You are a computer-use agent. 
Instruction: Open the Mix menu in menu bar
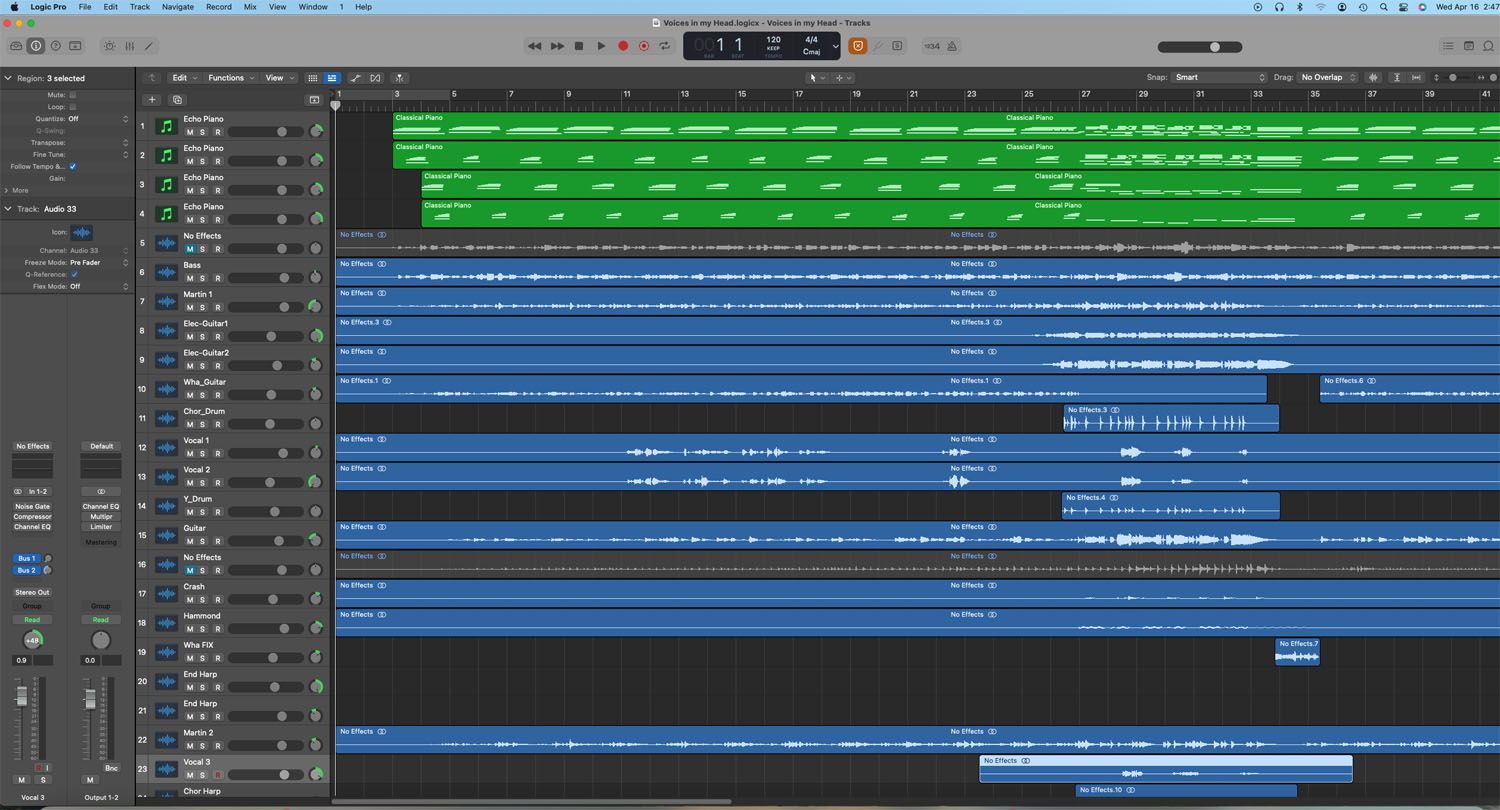click(250, 7)
